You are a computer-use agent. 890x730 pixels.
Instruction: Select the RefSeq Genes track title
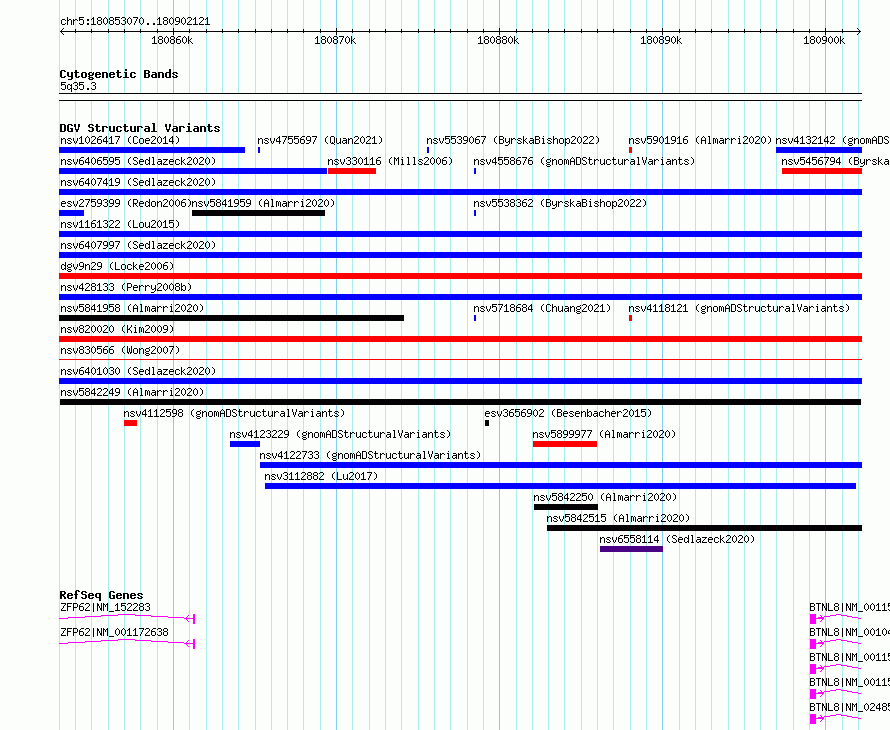[101, 595]
